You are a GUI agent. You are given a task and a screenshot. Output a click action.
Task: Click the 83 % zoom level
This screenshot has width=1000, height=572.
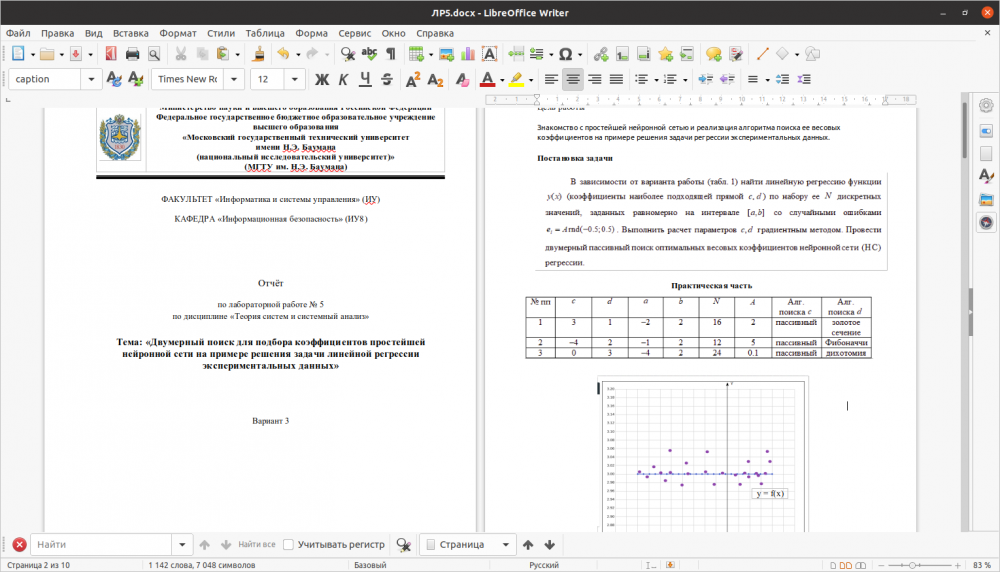pos(982,565)
